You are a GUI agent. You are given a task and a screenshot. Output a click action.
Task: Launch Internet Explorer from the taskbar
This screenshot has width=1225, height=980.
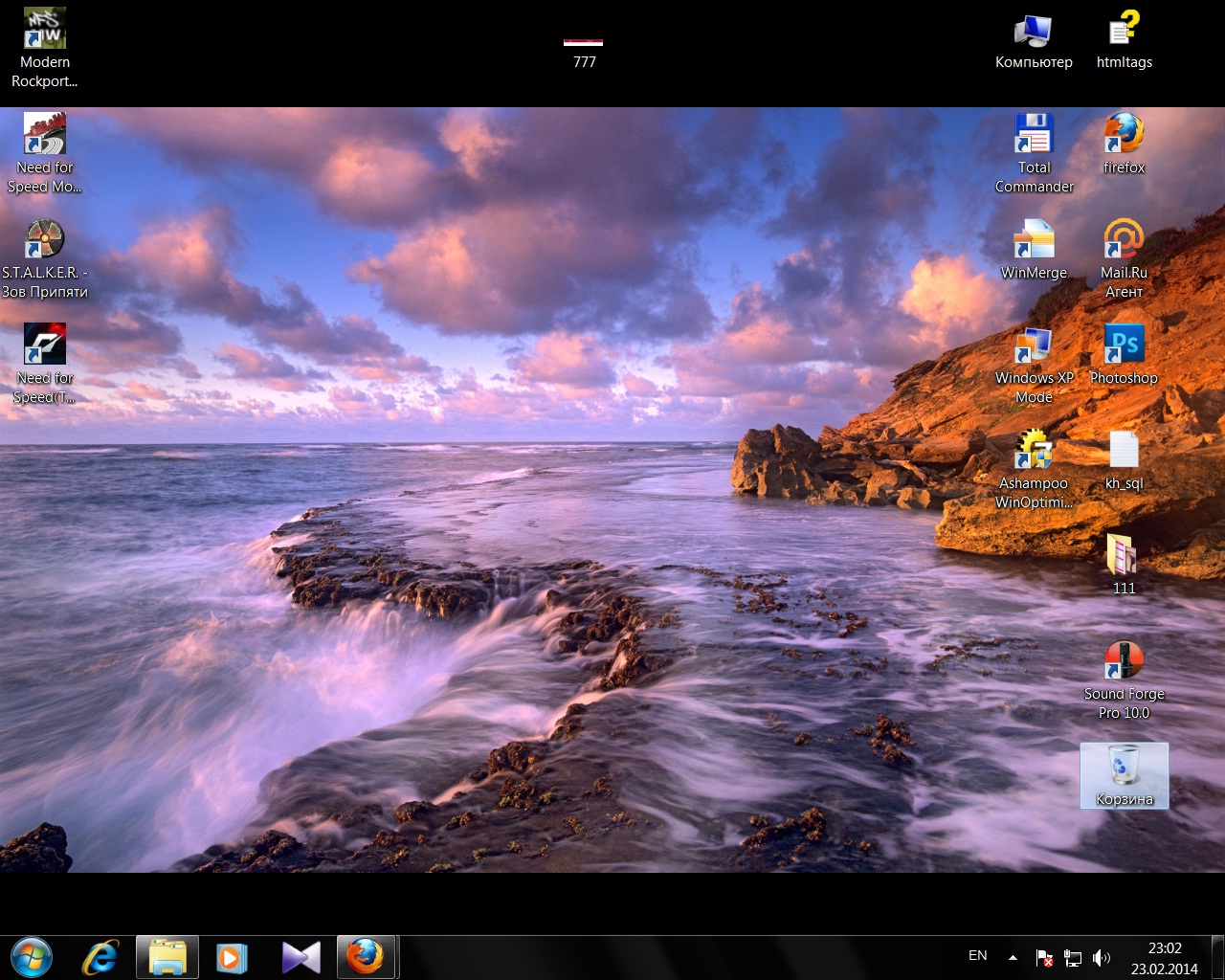point(100,957)
